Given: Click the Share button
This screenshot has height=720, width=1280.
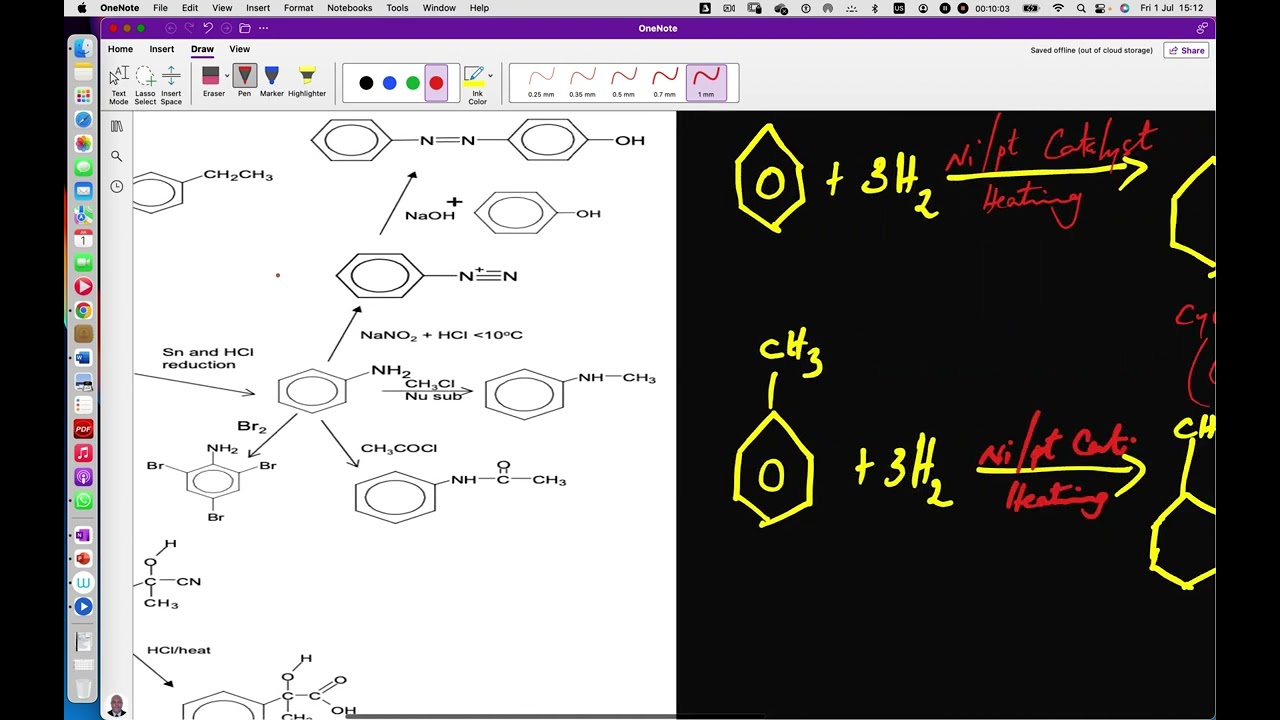Looking at the screenshot, I should click(x=1187, y=50).
